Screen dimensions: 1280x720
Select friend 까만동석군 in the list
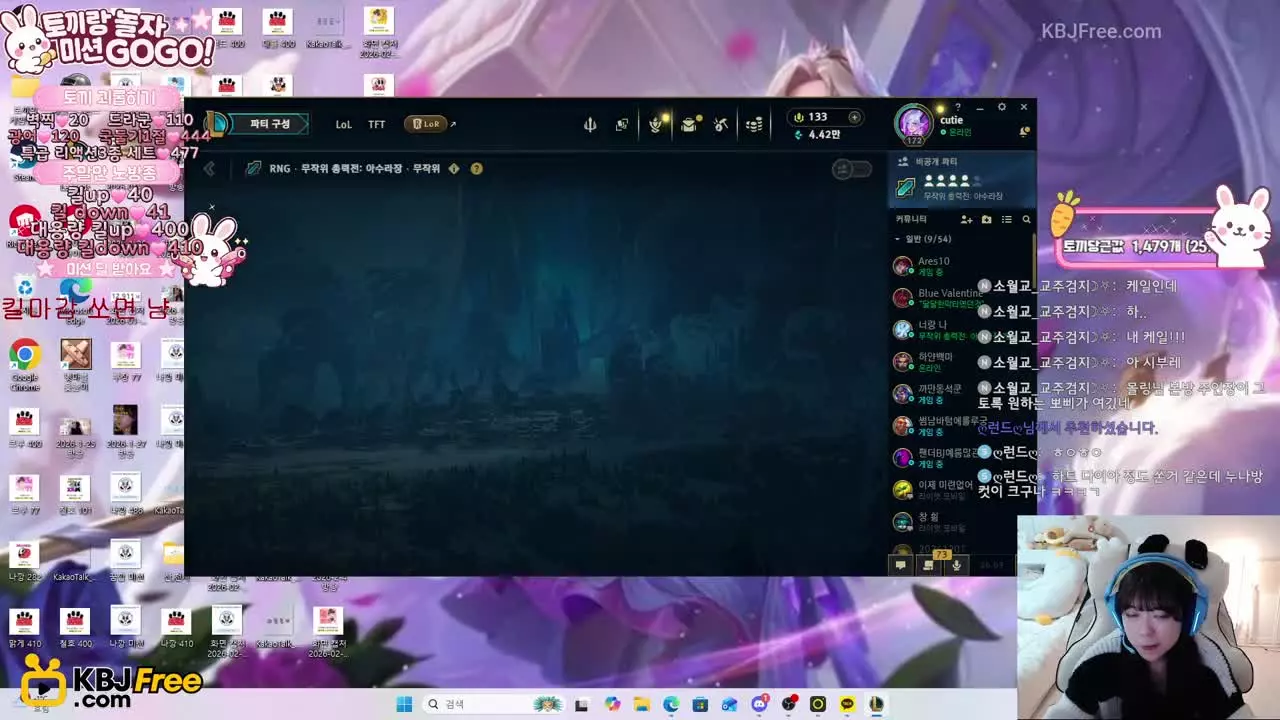coord(961,394)
